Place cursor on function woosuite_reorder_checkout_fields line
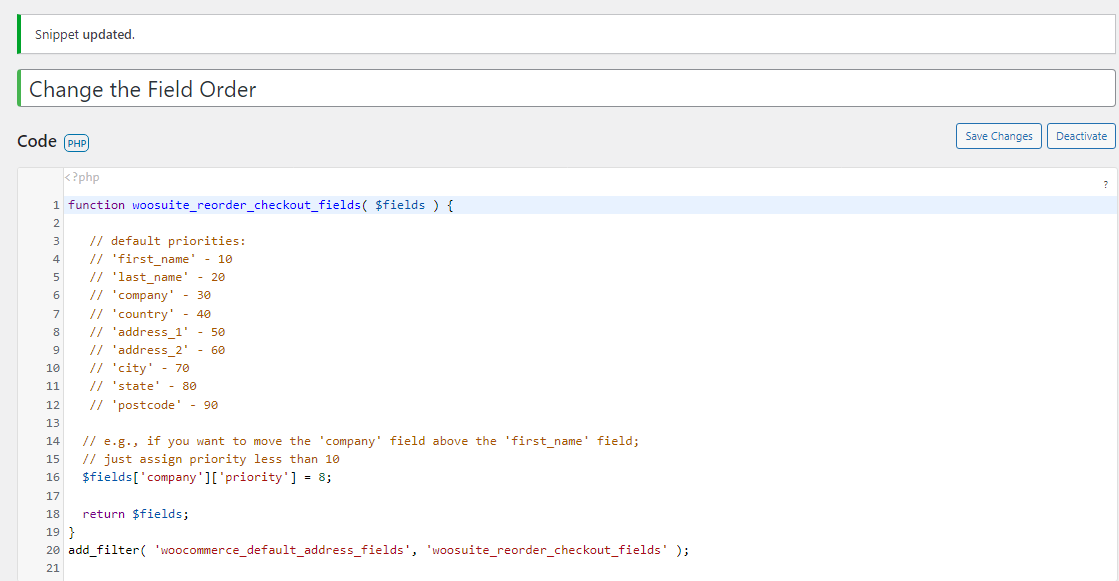Screen dimensions: 1119x581 tap(260, 205)
